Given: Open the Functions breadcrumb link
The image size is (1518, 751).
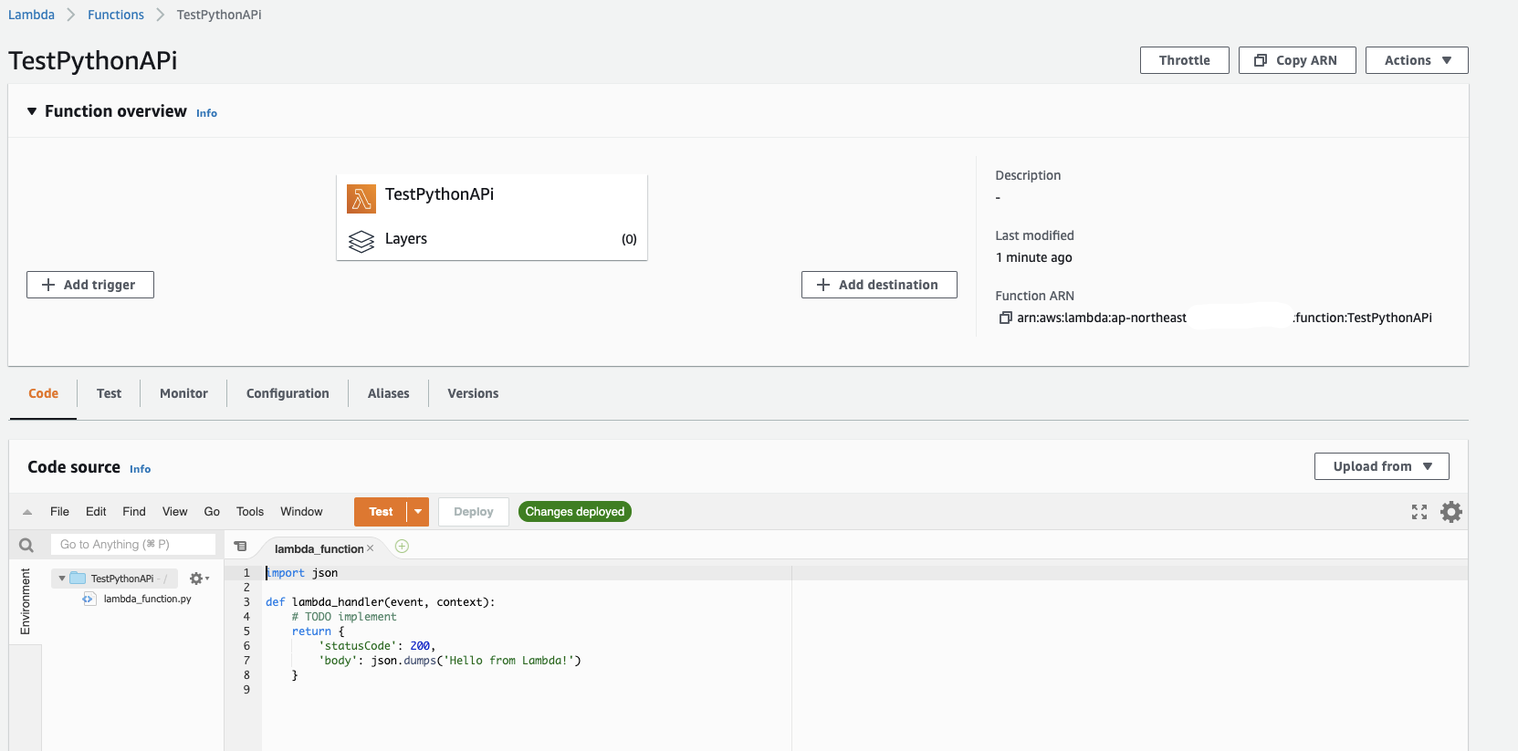Looking at the screenshot, I should (116, 15).
